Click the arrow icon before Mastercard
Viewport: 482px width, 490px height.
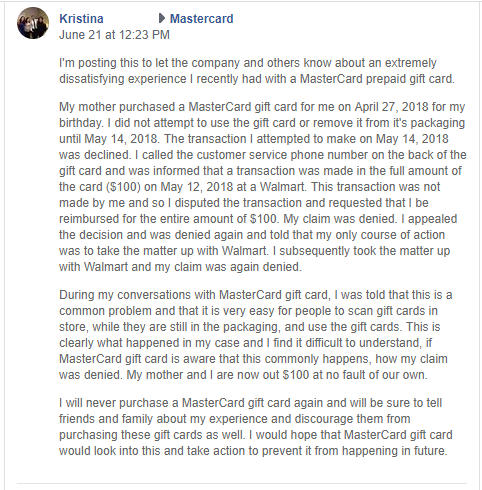tap(162, 18)
